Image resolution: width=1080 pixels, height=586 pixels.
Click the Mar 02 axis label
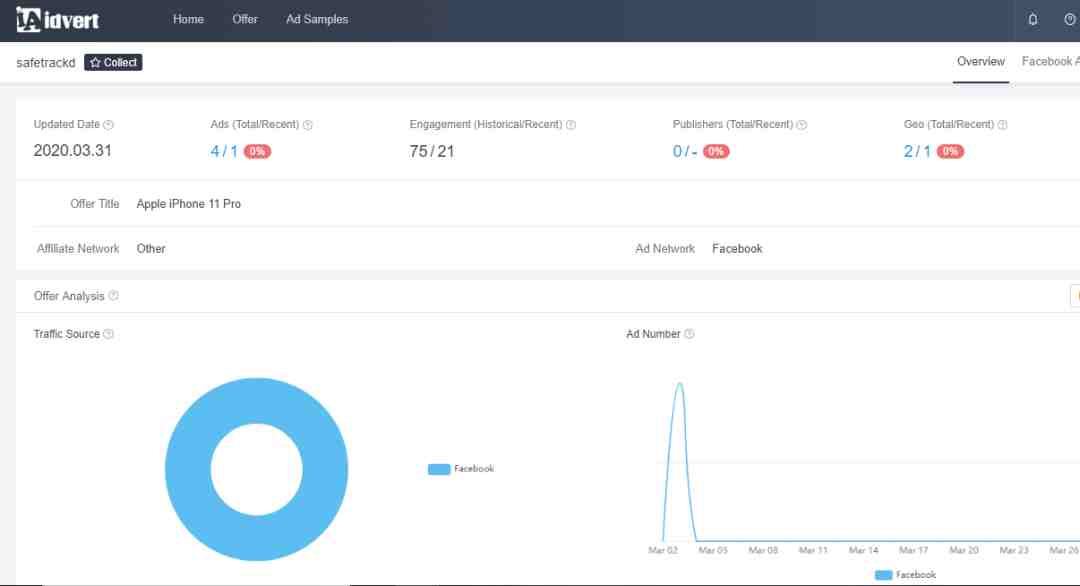(x=663, y=550)
